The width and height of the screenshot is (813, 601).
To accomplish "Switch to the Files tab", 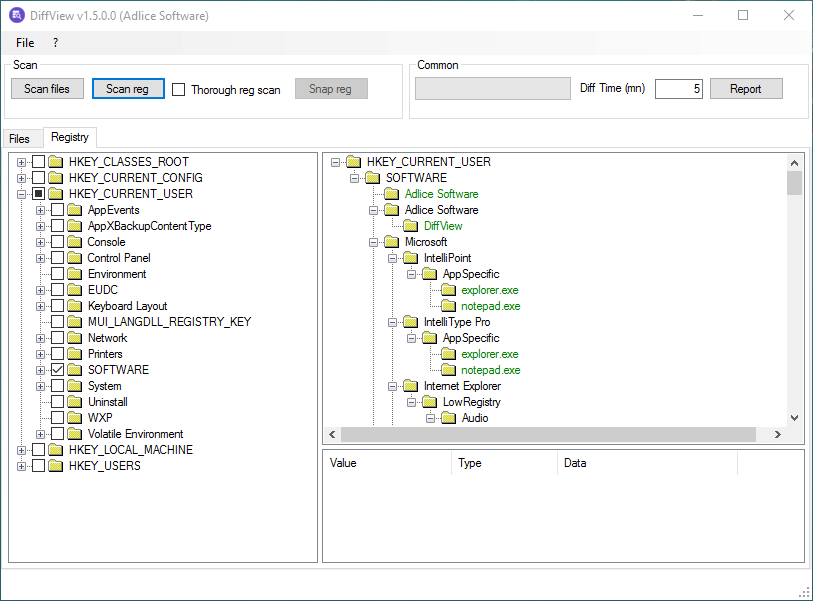I will pos(20,138).
